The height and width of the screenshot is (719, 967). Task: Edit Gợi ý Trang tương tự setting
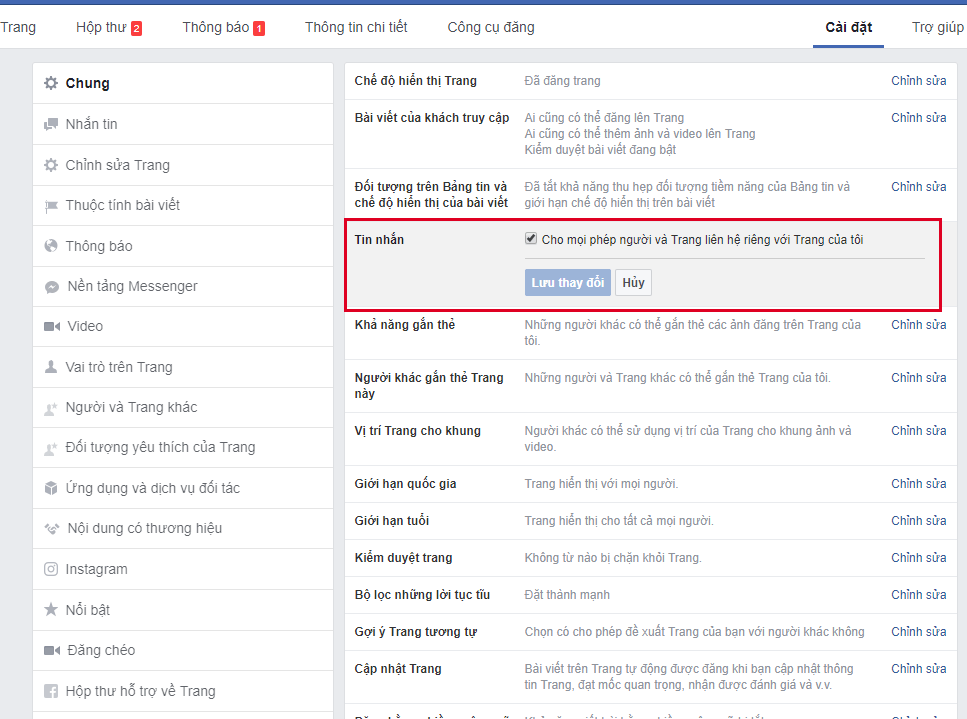click(x=918, y=632)
